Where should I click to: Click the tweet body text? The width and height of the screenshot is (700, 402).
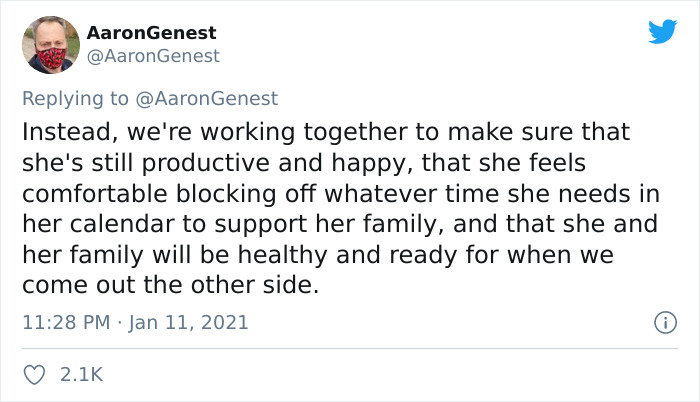tap(341, 208)
